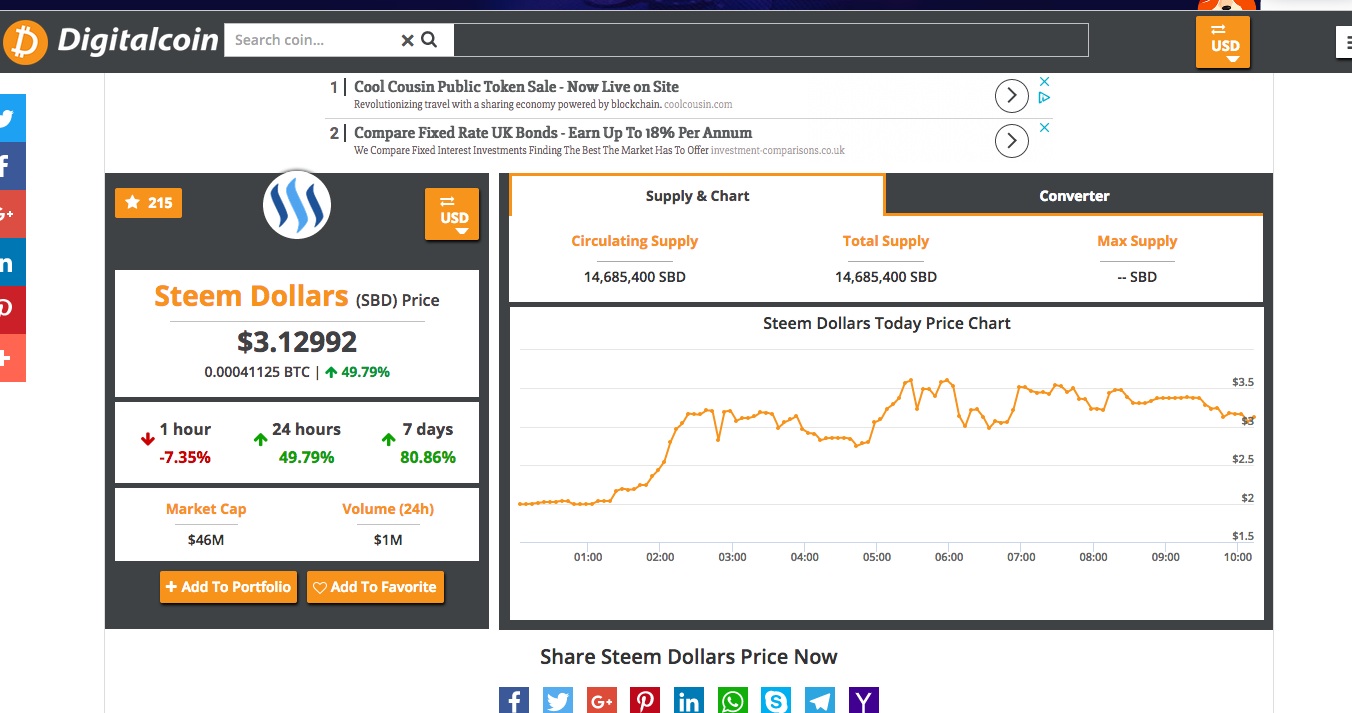The width and height of the screenshot is (1352, 713).
Task: Open Cool Cousin Public Token Sale link
Action: (x=516, y=87)
